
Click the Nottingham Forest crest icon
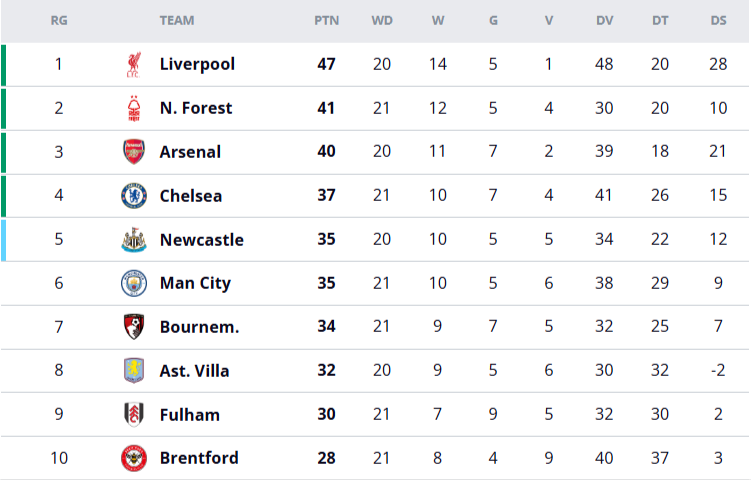point(133,108)
